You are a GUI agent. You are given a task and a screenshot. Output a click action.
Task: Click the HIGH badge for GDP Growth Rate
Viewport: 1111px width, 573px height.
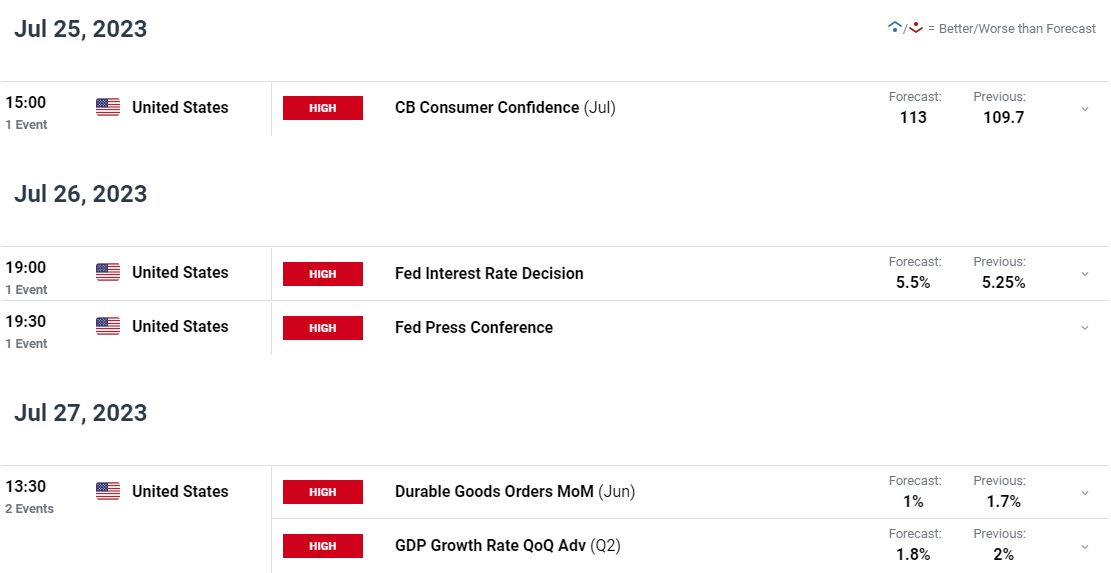[322, 546]
